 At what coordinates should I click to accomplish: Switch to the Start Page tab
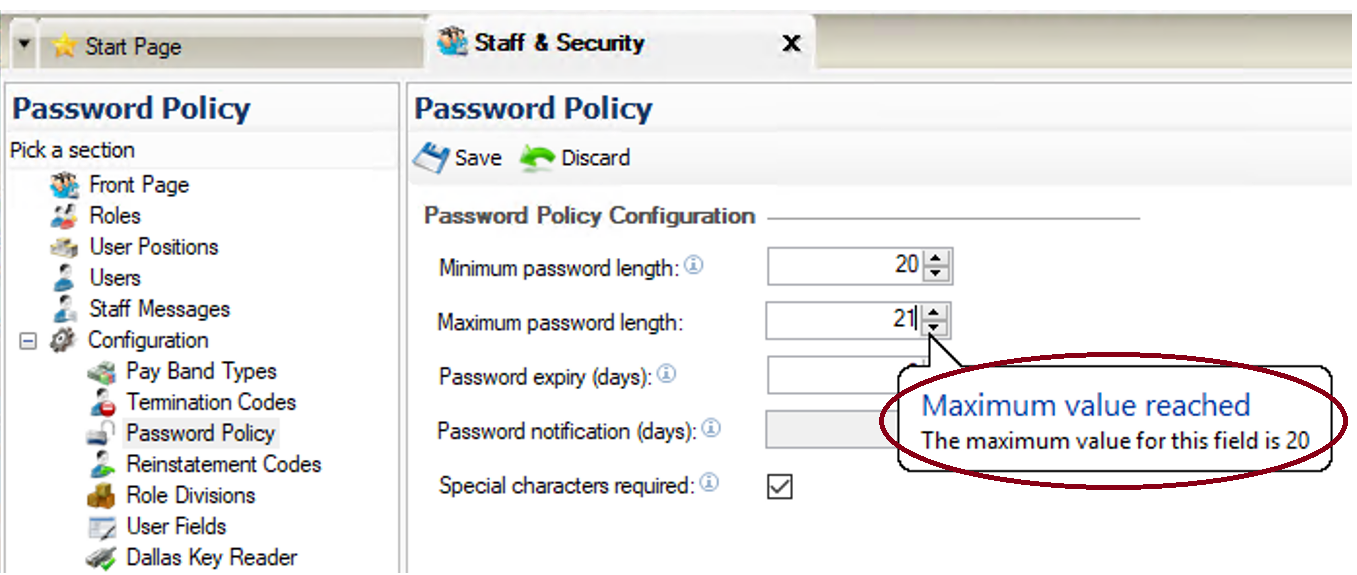pyautogui.click(x=117, y=46)
